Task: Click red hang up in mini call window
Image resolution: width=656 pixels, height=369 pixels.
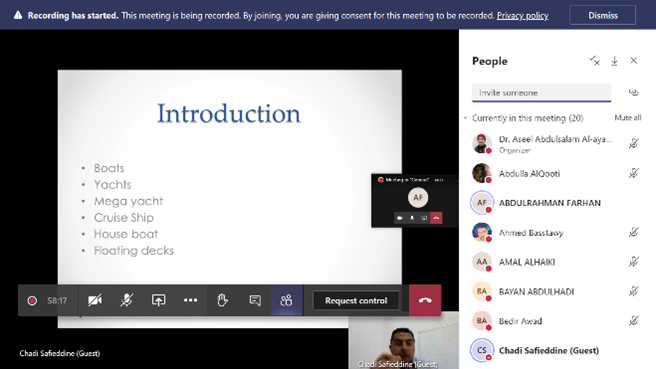Action: click(436, 218)
